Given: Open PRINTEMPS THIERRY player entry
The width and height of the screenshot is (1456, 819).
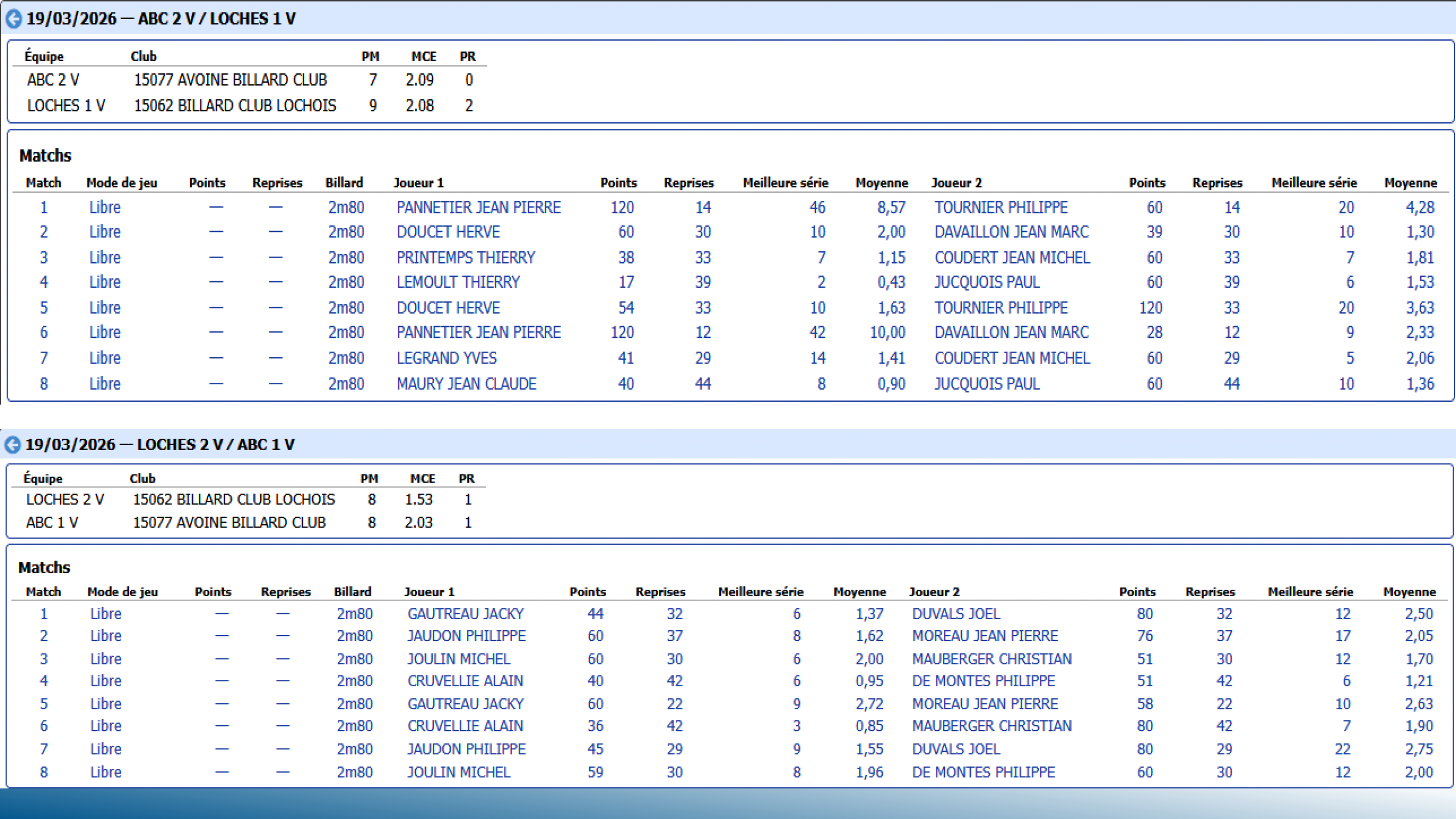Looking at the screenshot, I should point(465,258).
